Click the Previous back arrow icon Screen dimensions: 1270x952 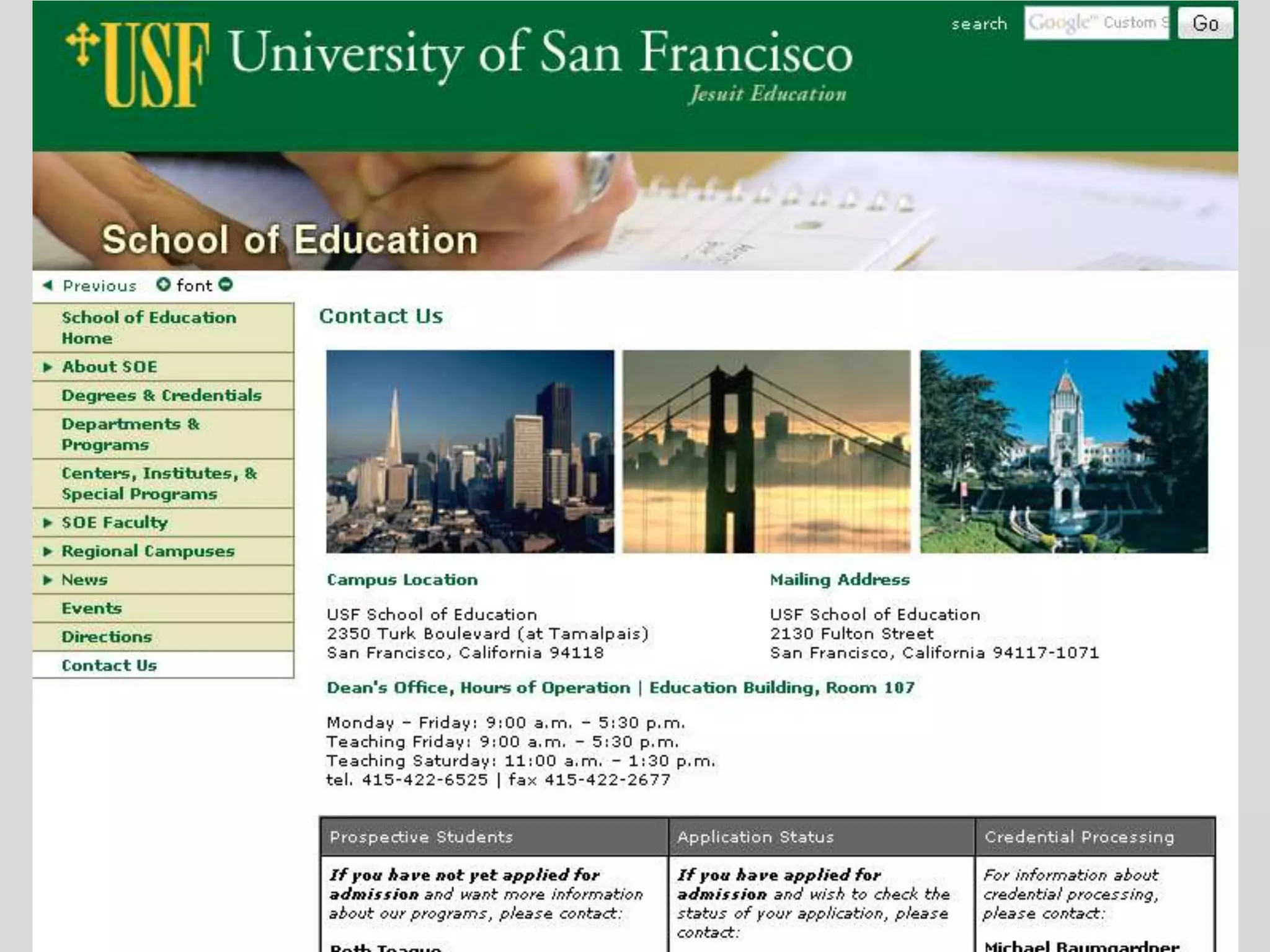[47, 285]
